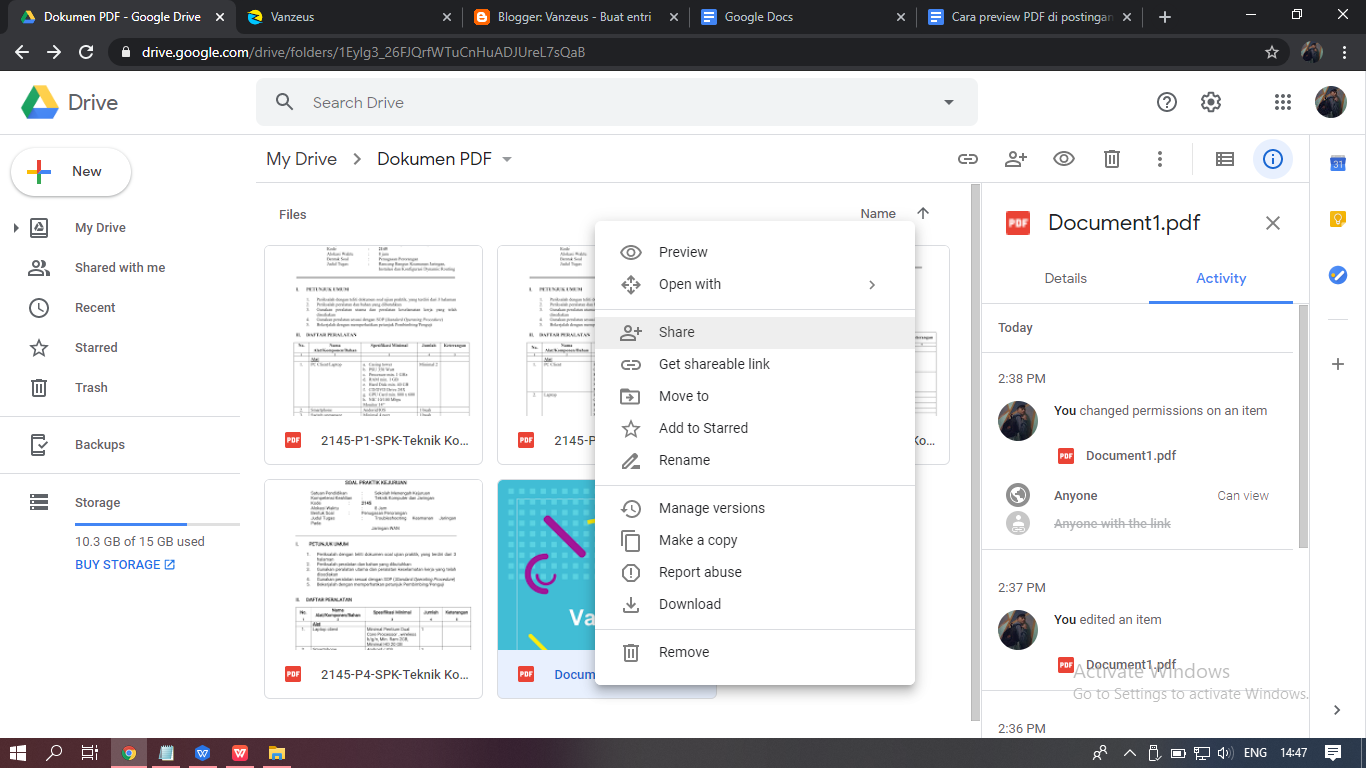
Task: Delete the selection with the trash icon
Action: tap(1111, 159)
